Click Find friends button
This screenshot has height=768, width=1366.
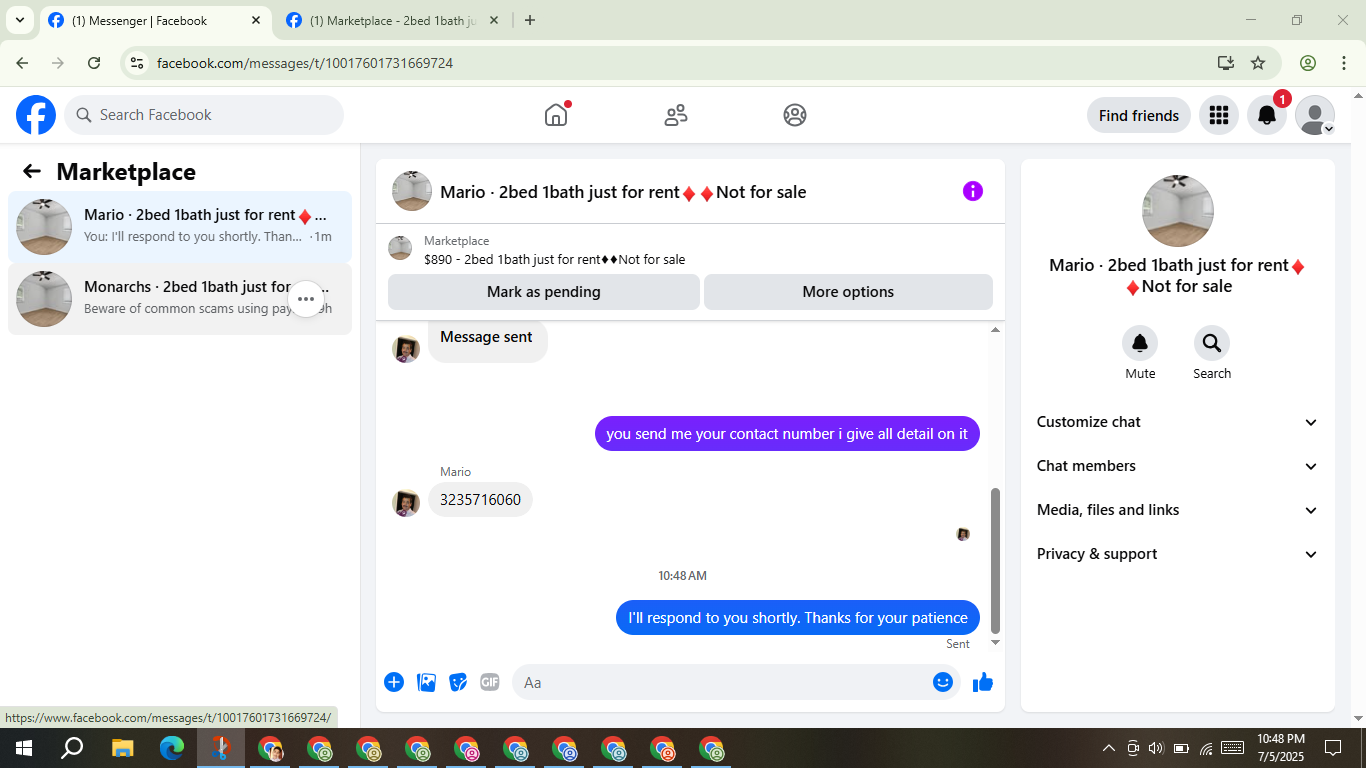tap(1139, 115)
